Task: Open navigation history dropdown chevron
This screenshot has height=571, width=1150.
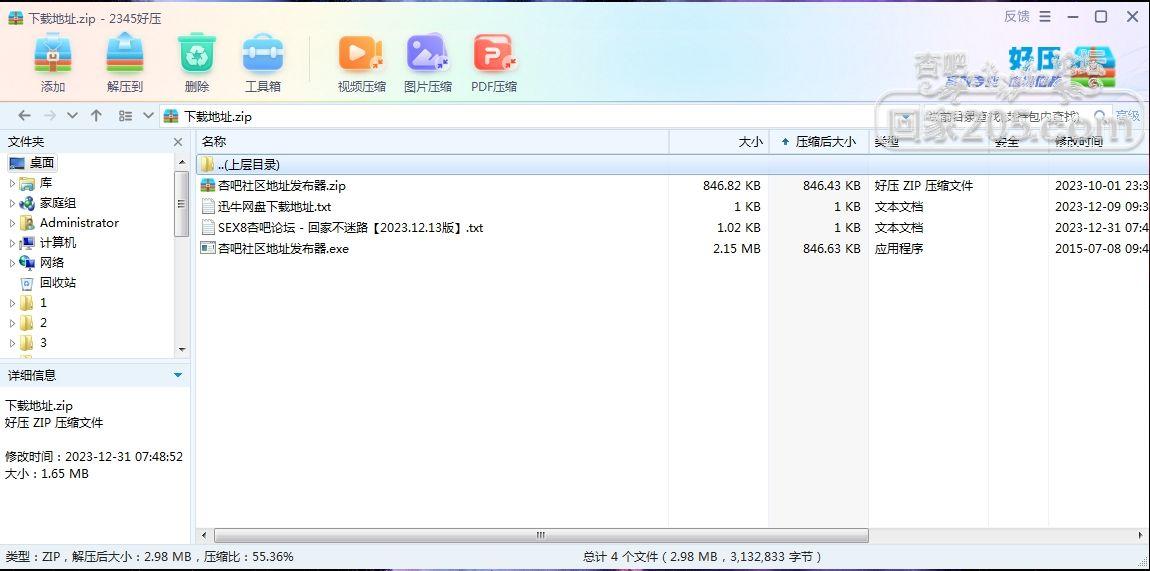Action: point(72,116)
